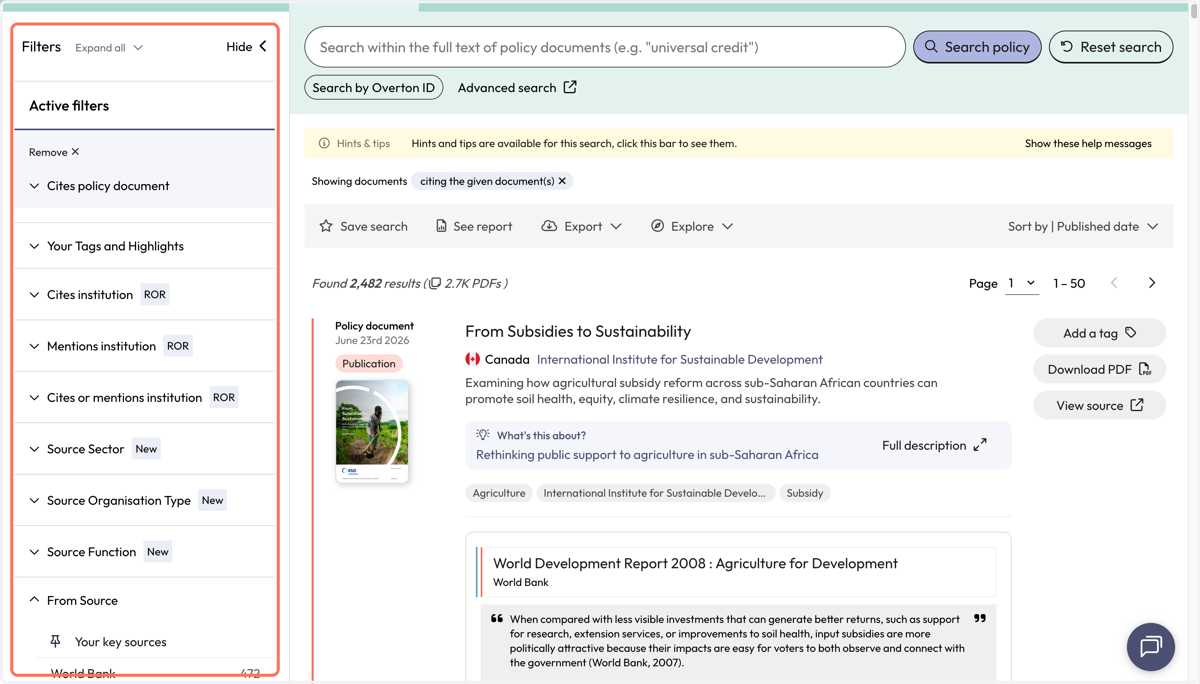Image resolution: width=1200 pixels, height=684 pixels.
Task: Remove the active filter
Action: click(54, 152)
